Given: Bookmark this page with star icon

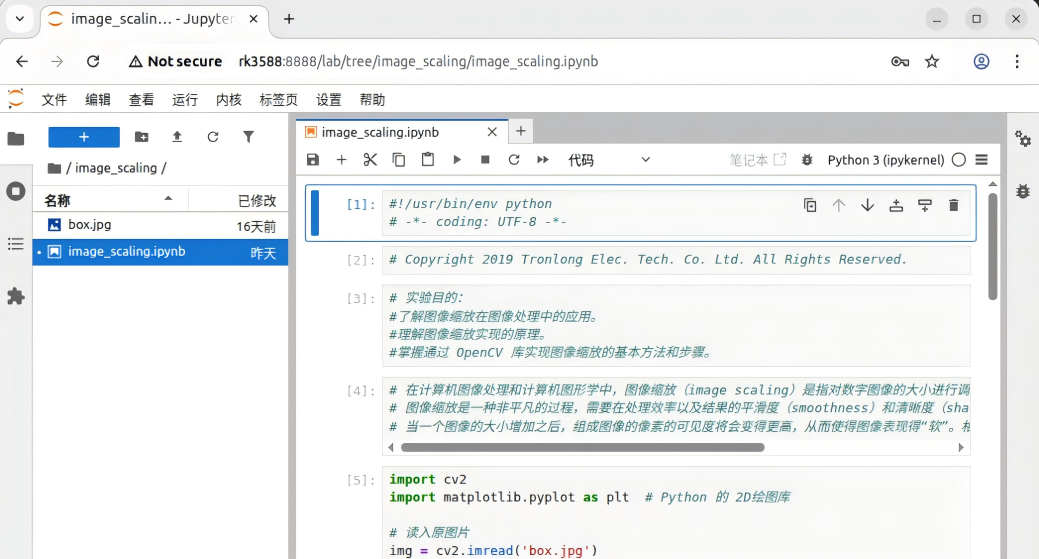Looking at the screenshot, I should coord(932,62).
